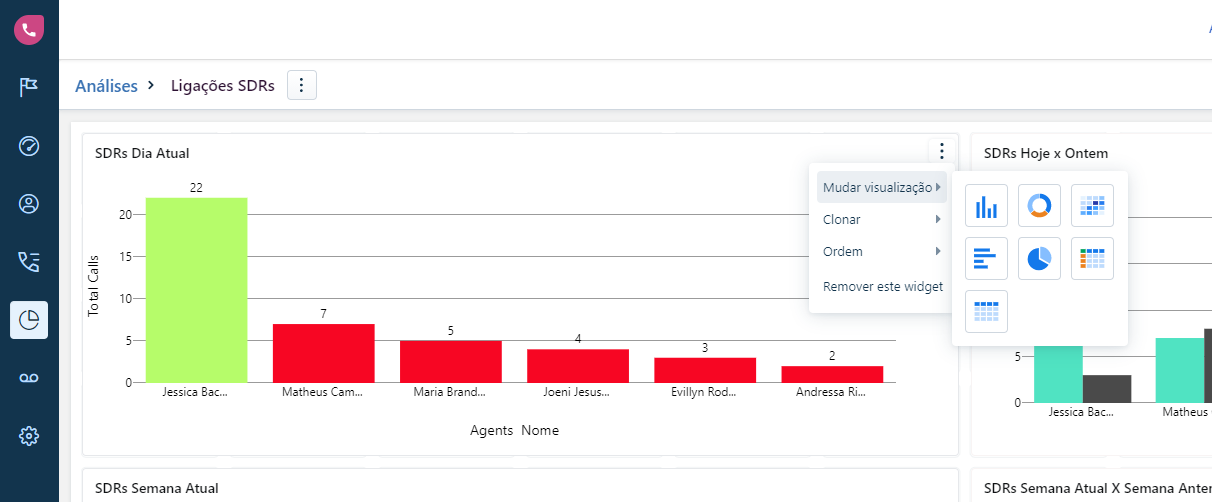Open the settings gear sidebar icon
Viewport: 1212px width, 502px height.
pos(29,435)
